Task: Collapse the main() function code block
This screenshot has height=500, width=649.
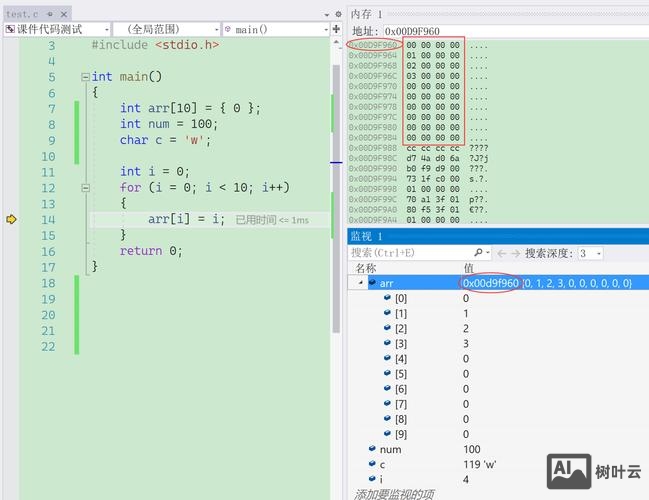Action: (84, 77)
